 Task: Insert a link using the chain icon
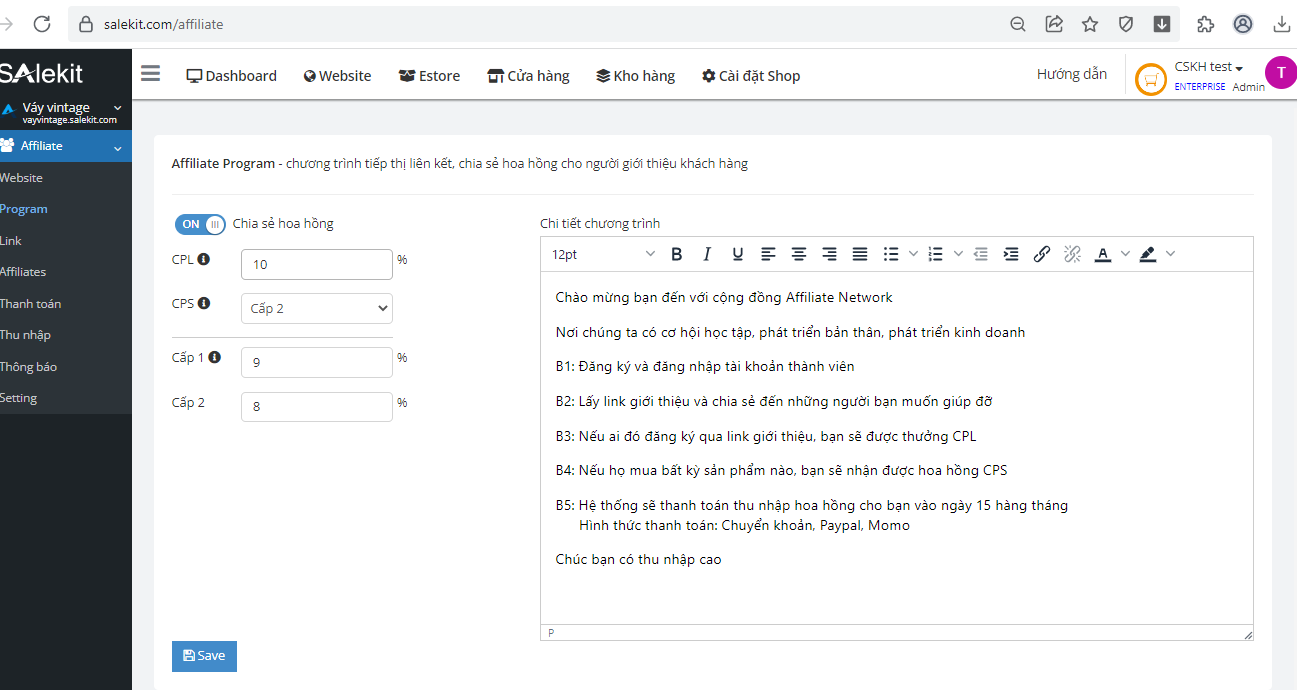1041,254
